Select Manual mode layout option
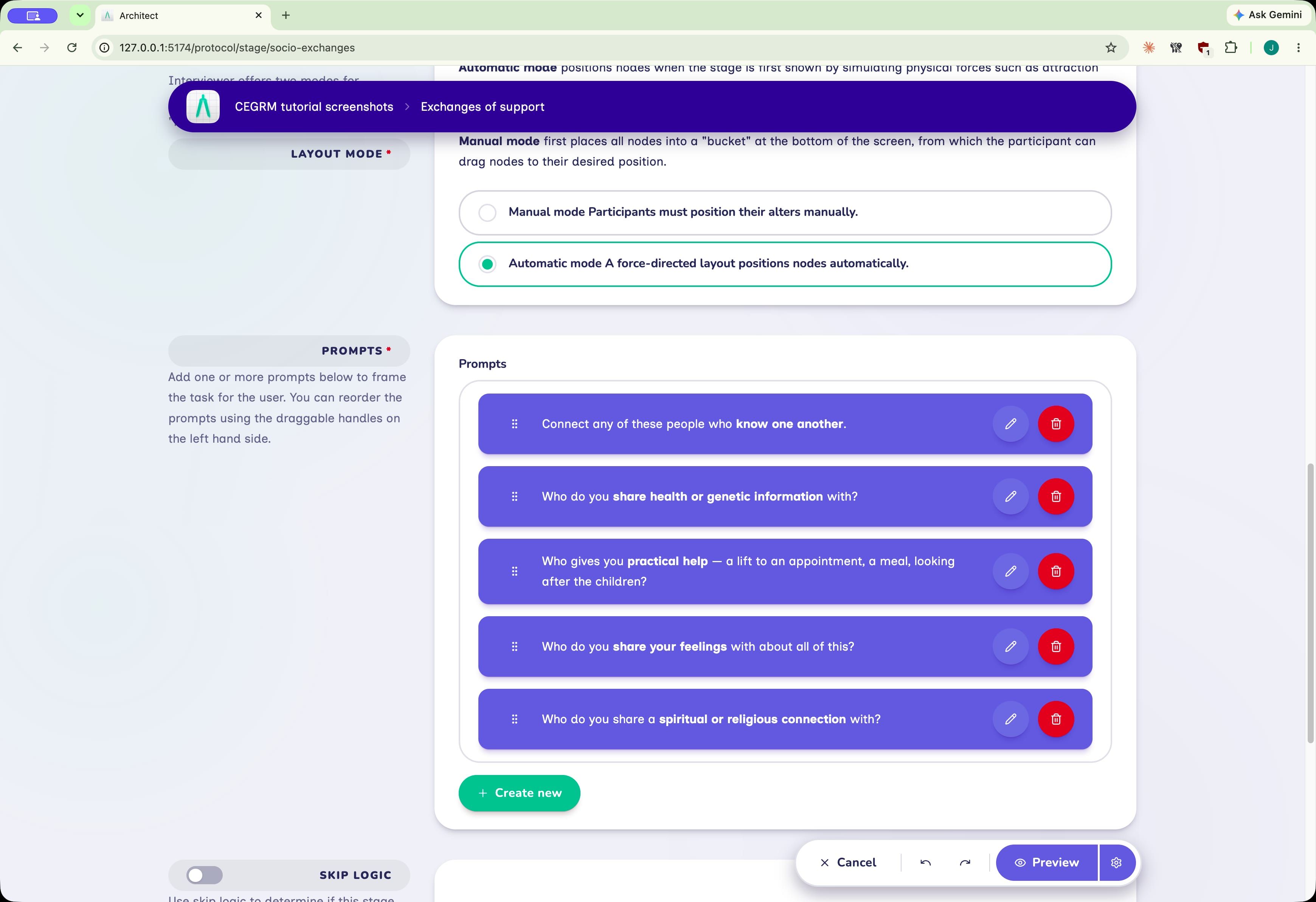 point(785,212)
